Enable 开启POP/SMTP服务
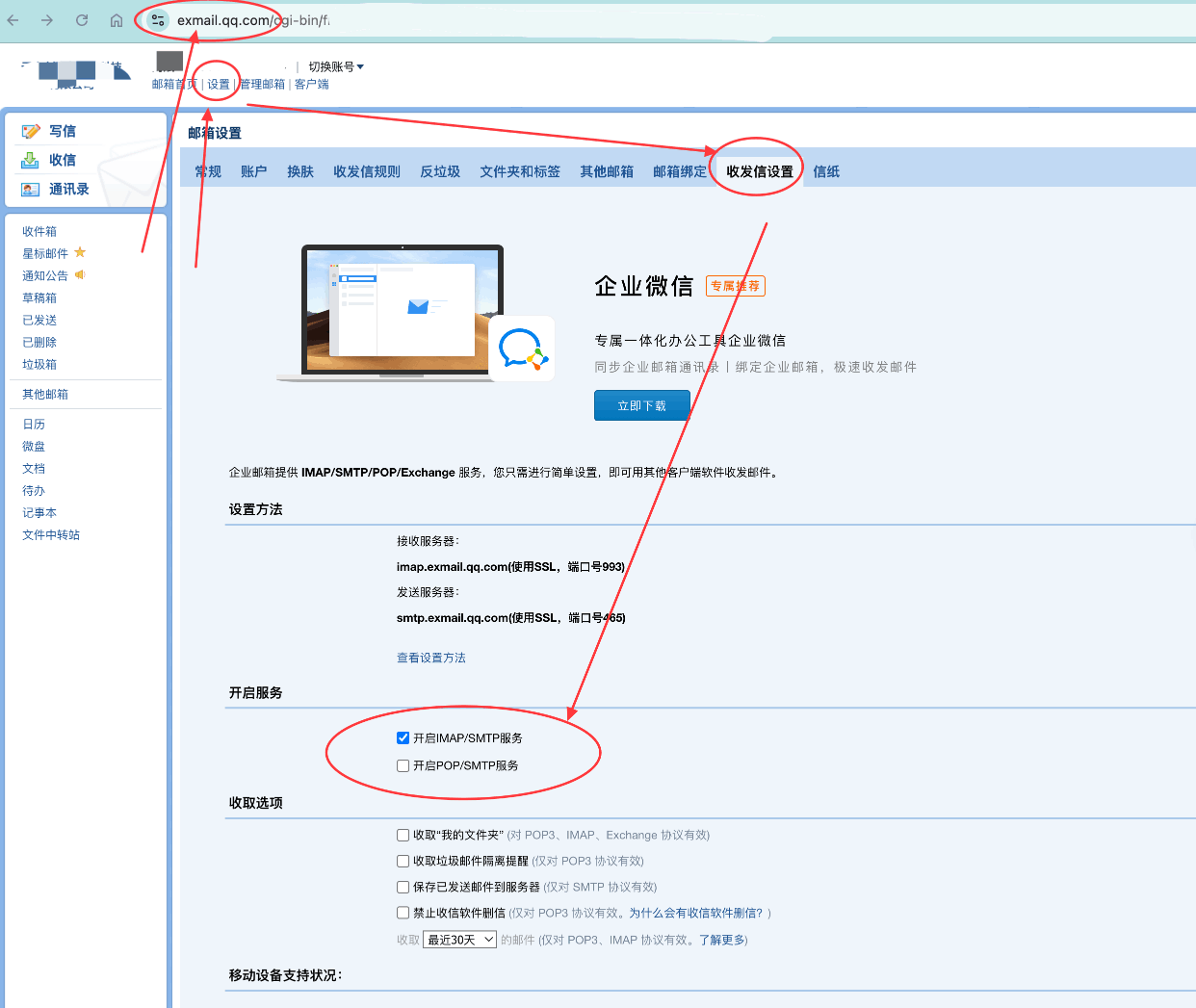Viewport: 1196px width, 1008px height. point(402,765)
